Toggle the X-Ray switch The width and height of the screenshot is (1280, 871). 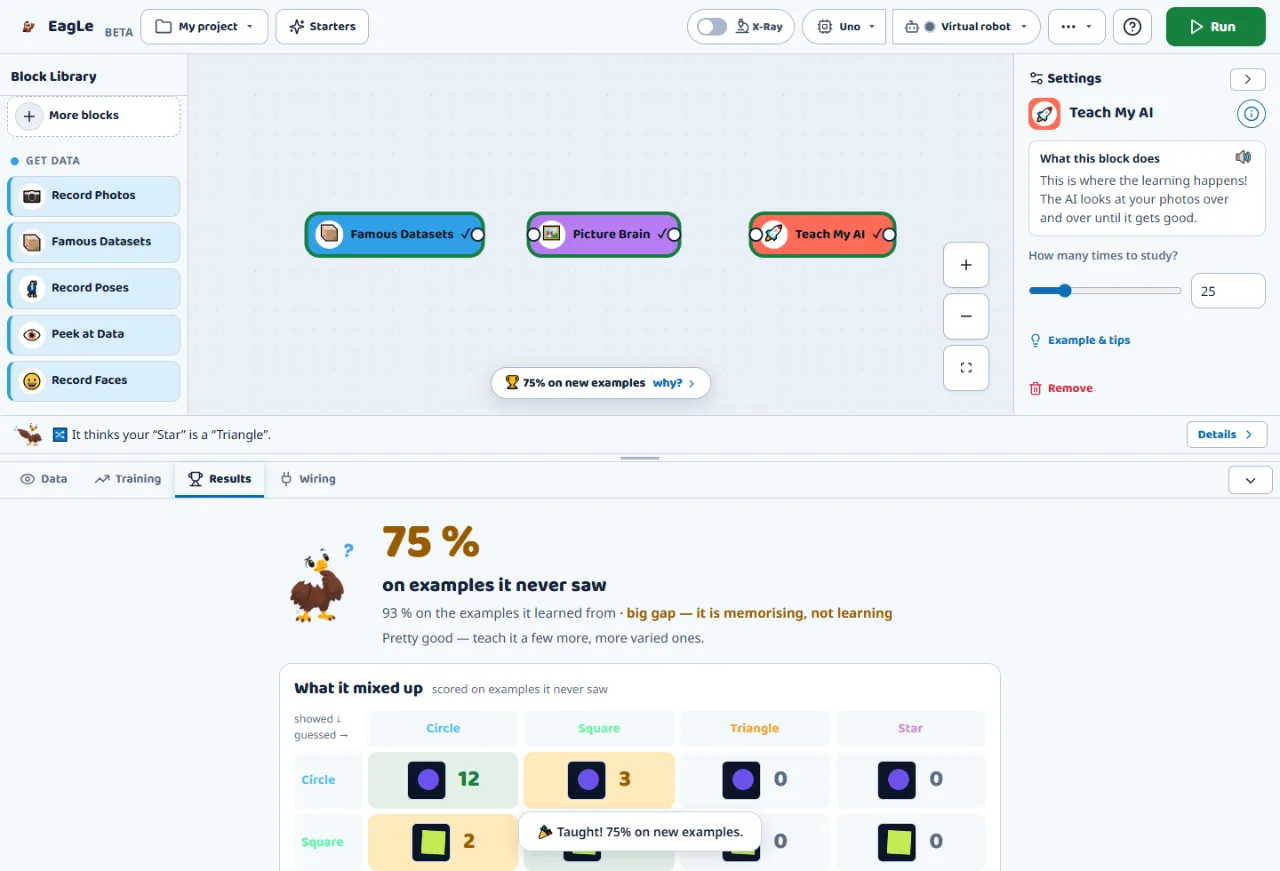(x=712, y=27)
